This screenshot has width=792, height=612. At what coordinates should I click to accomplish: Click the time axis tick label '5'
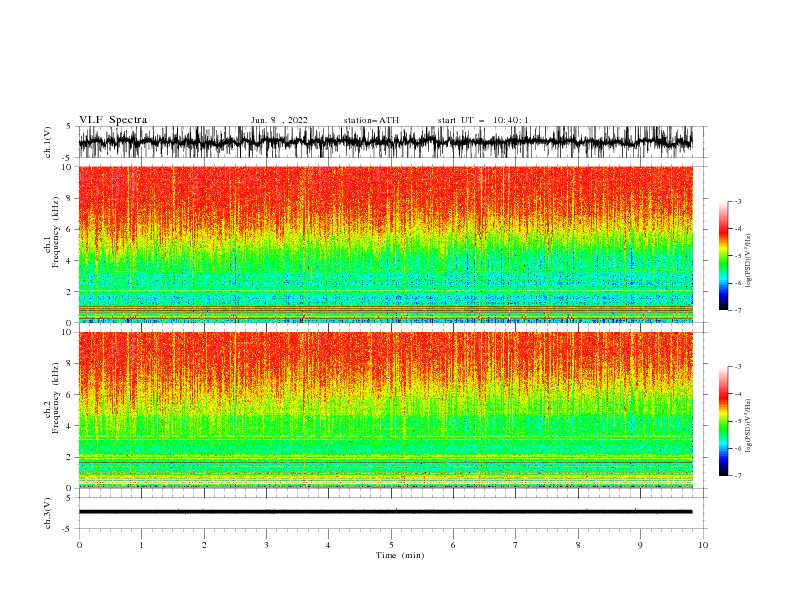[391, 545]
